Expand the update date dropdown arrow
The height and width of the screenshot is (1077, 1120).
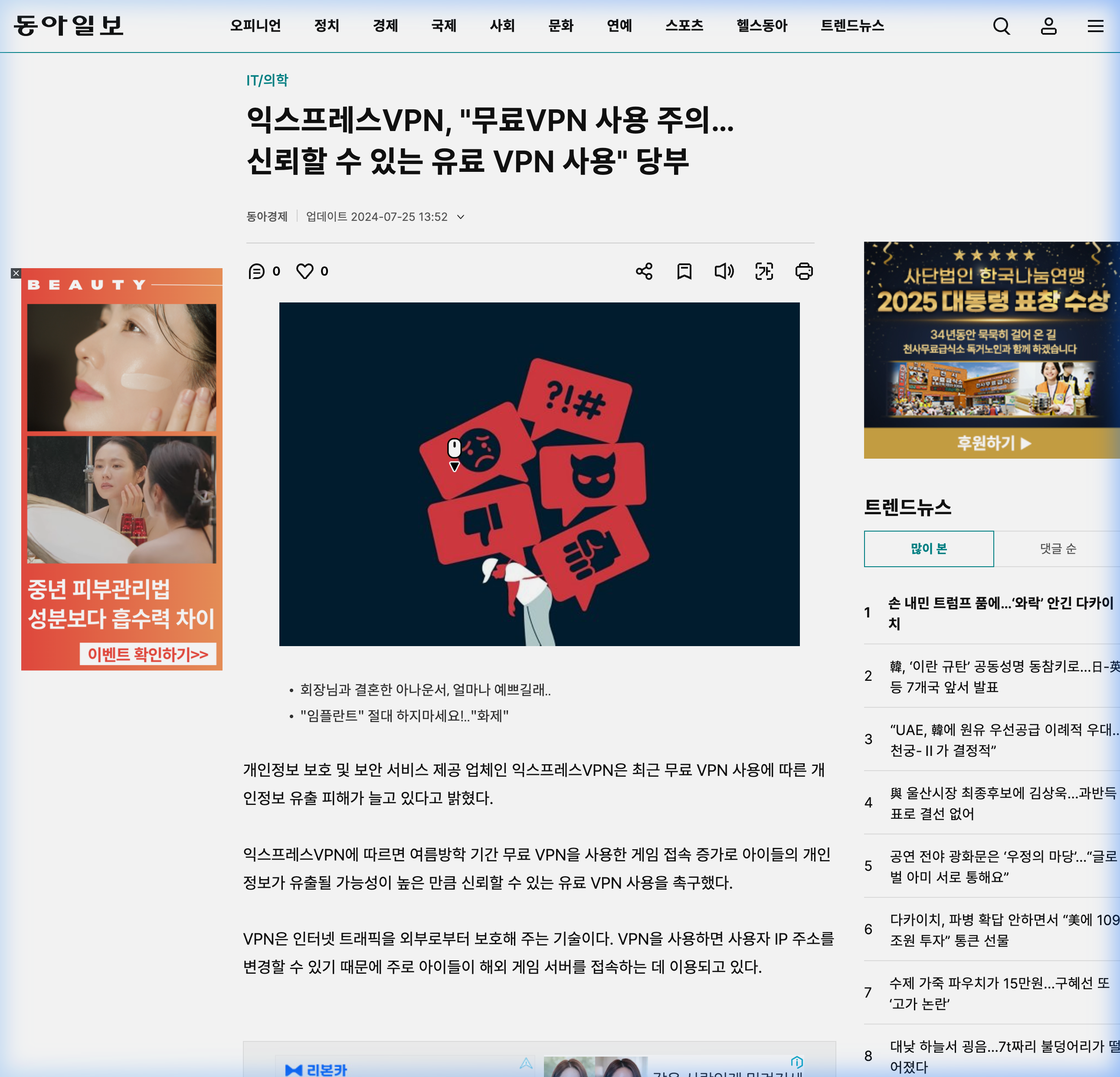point(461,217)
